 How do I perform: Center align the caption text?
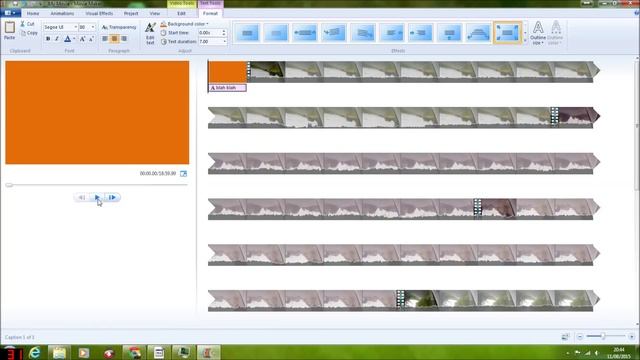coord(114,39)
